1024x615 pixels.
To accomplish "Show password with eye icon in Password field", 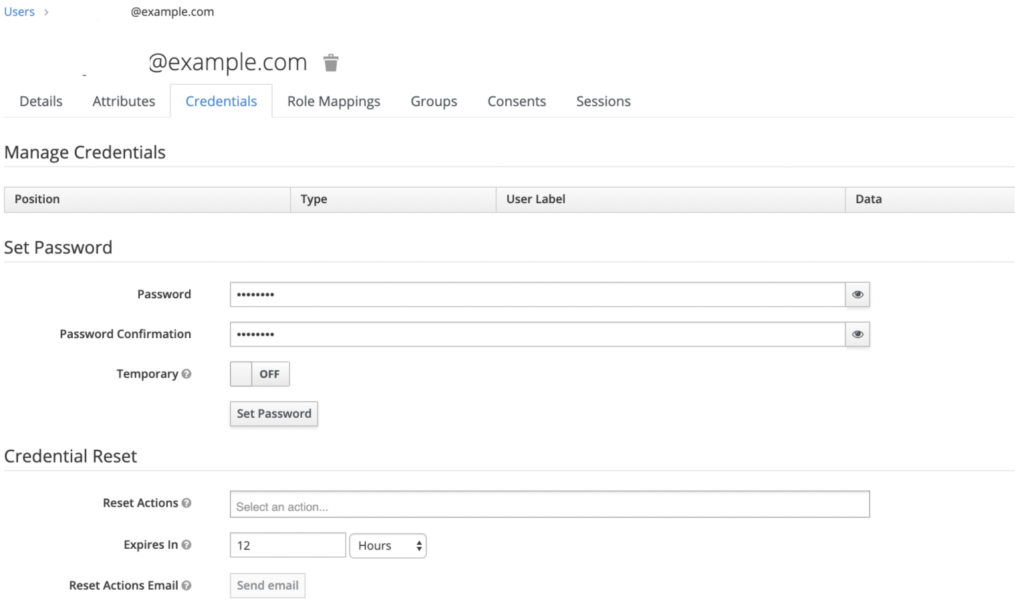I will tap(857, 295).
